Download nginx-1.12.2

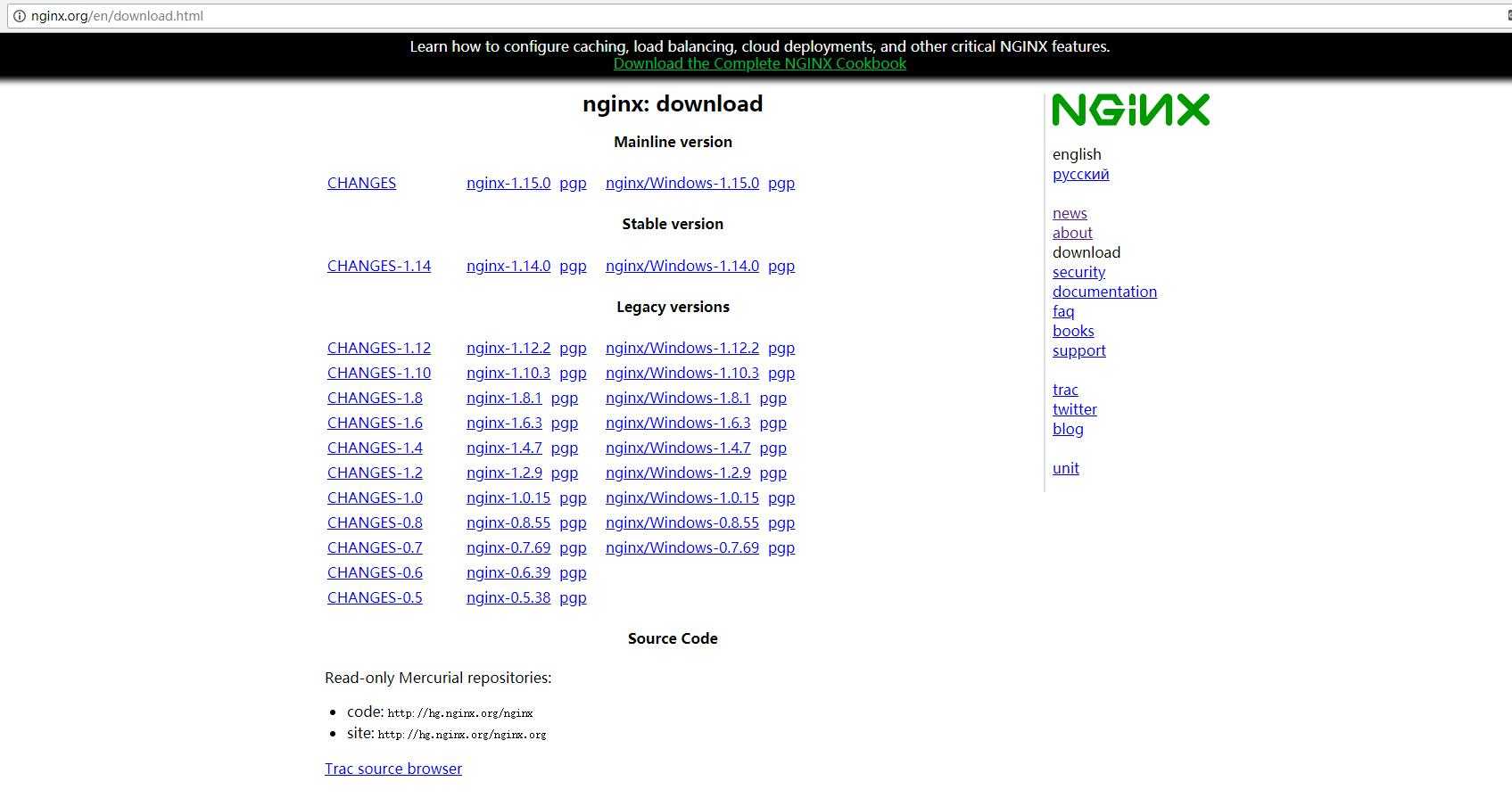coord(508,348)
